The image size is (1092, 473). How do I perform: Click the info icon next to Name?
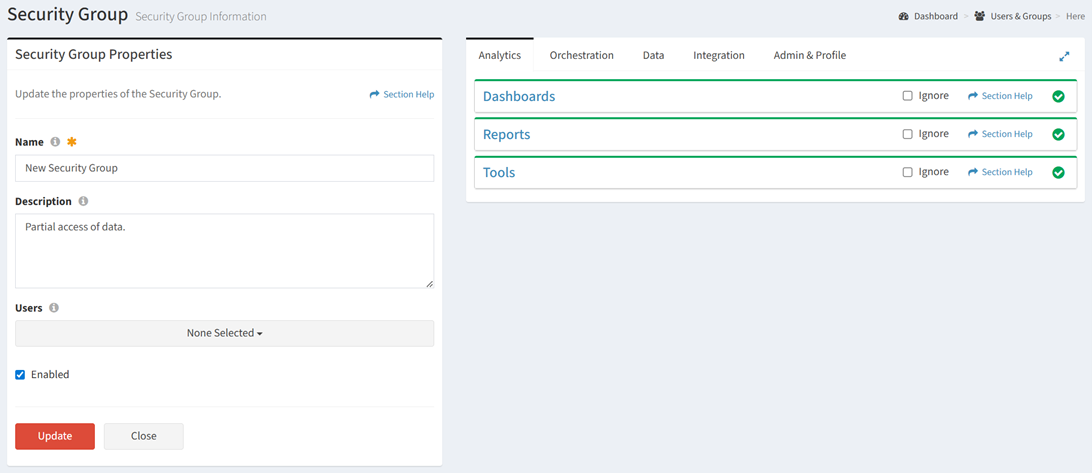(56, 142)
